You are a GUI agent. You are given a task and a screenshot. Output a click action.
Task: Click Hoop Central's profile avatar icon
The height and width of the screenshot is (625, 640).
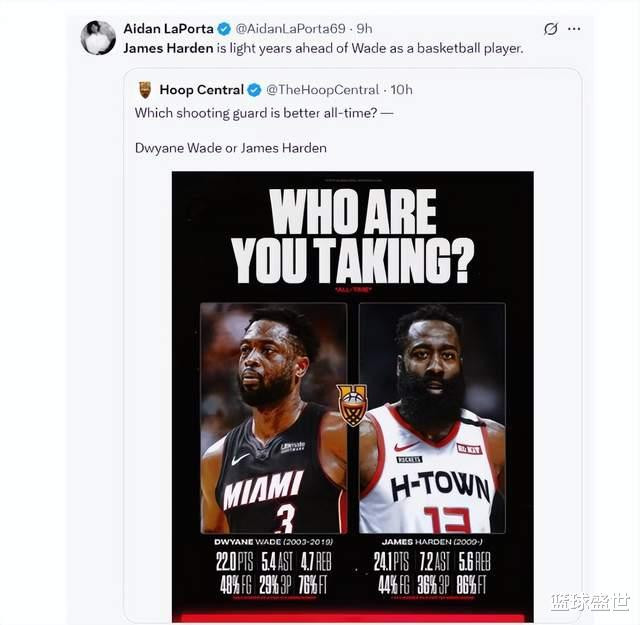point(145,90)
